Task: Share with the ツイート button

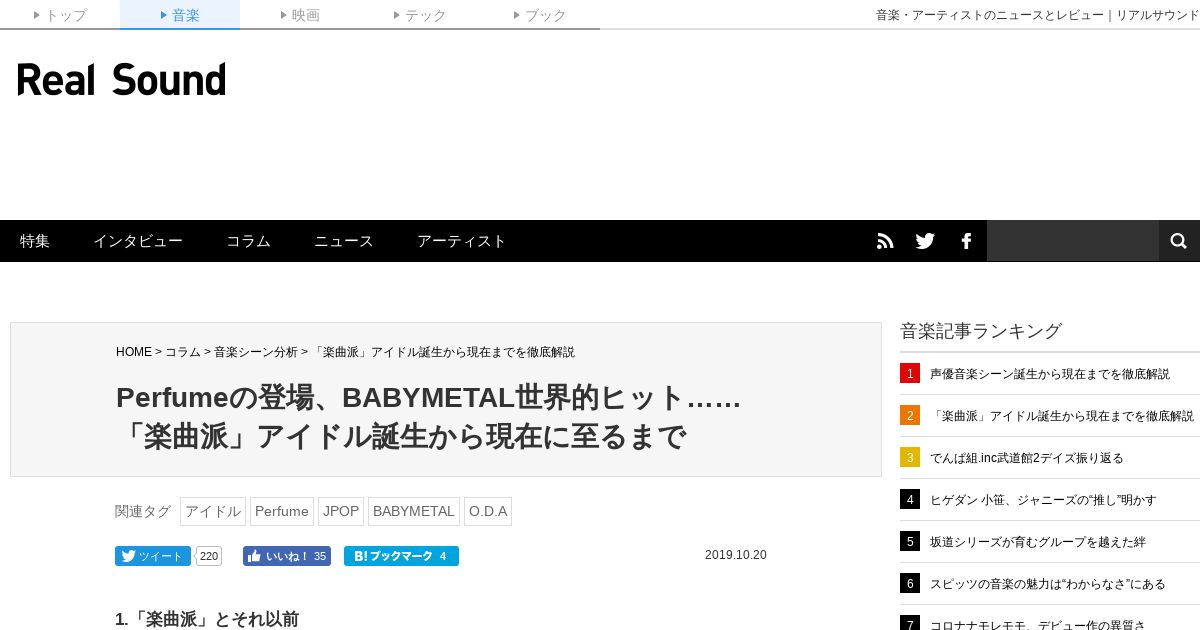Action: click(x=153, y=556)
